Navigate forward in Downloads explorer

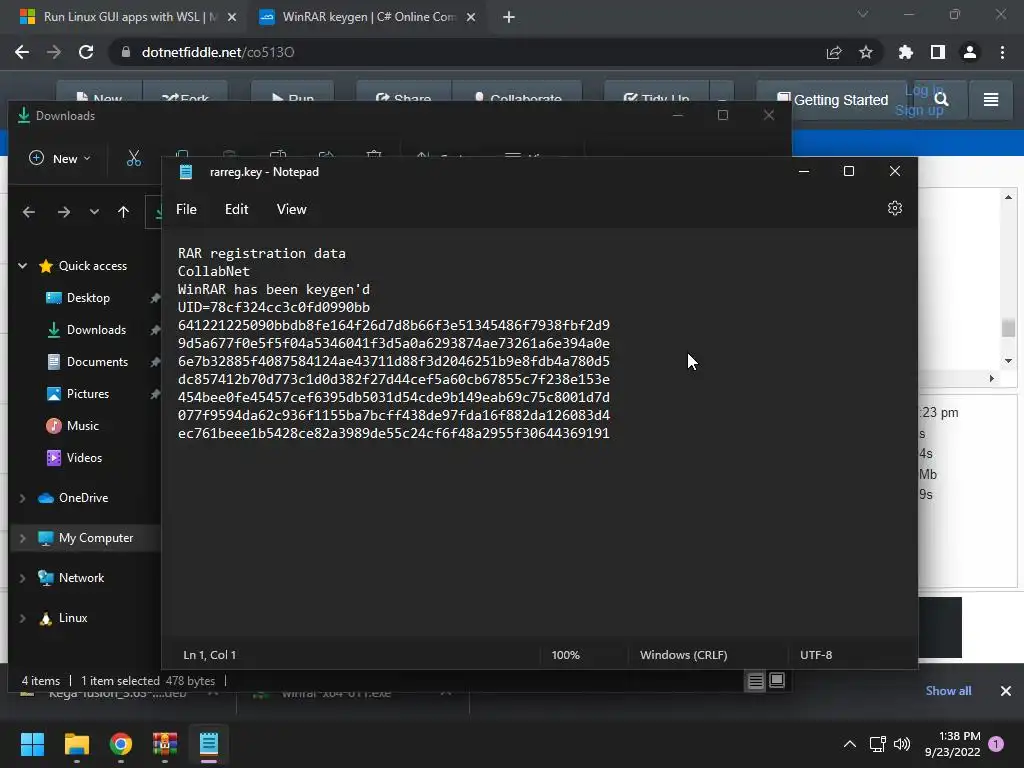coord(63,212)
